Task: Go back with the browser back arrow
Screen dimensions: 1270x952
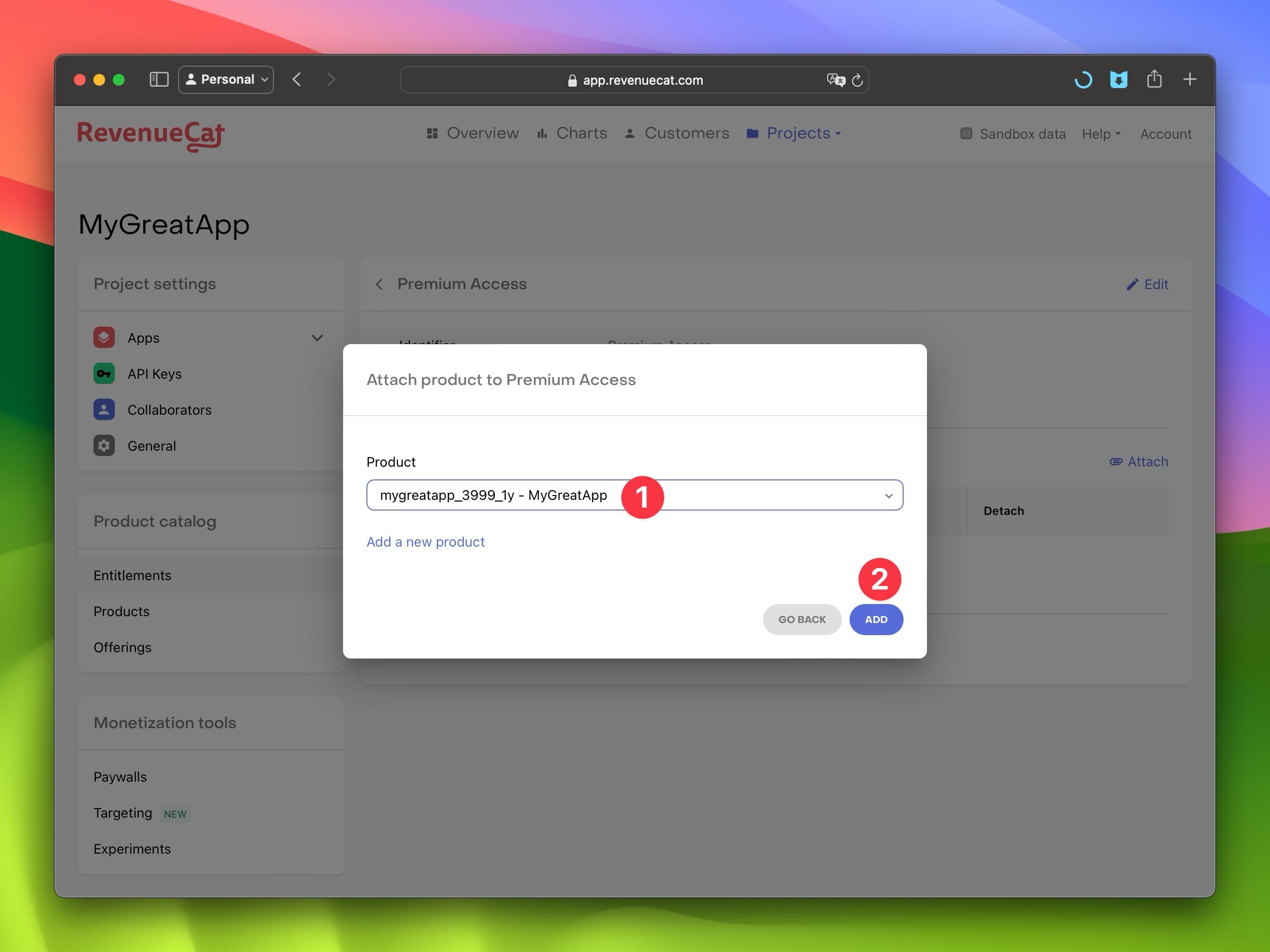Action: tap(296, 79)
